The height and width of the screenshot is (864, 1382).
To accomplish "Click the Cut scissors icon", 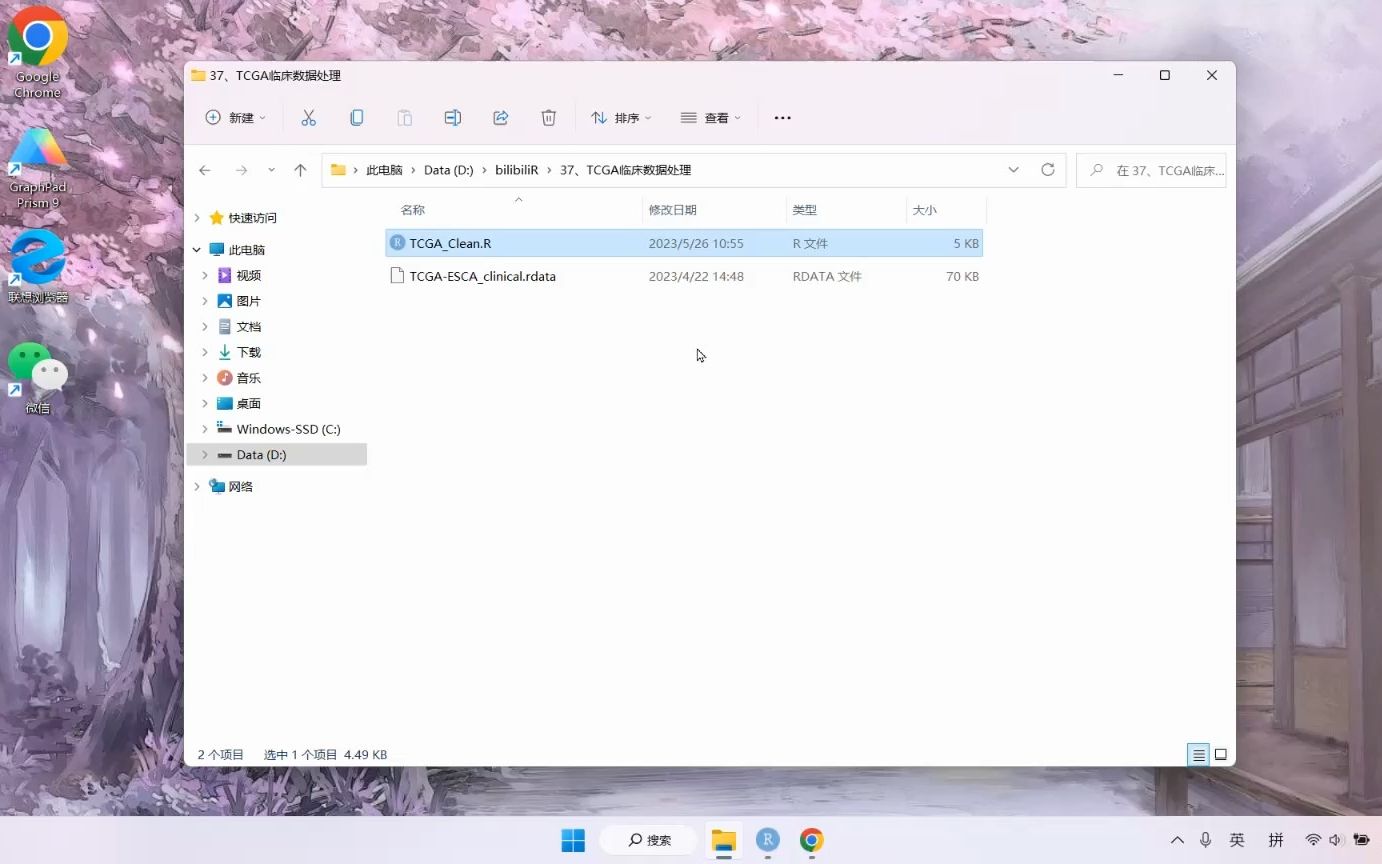I will 308,118.
